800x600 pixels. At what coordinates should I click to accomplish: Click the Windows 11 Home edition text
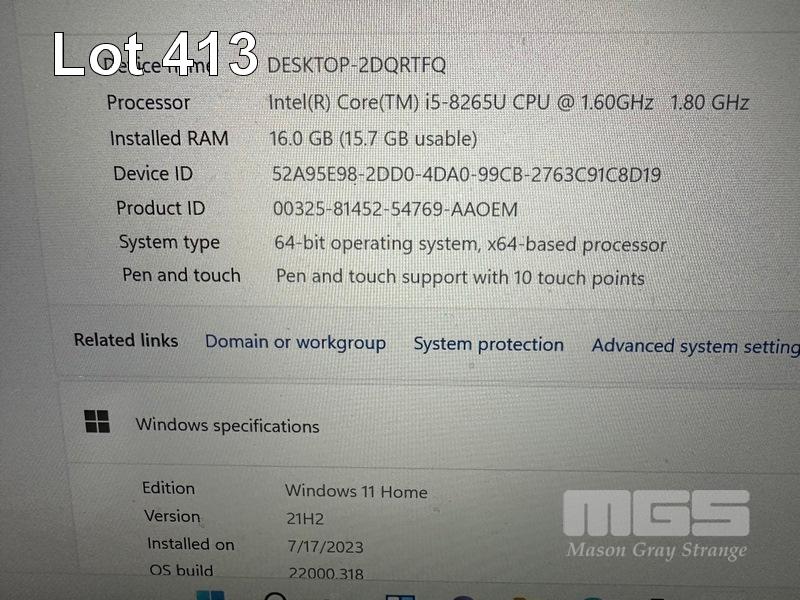(x=356, y=491)
